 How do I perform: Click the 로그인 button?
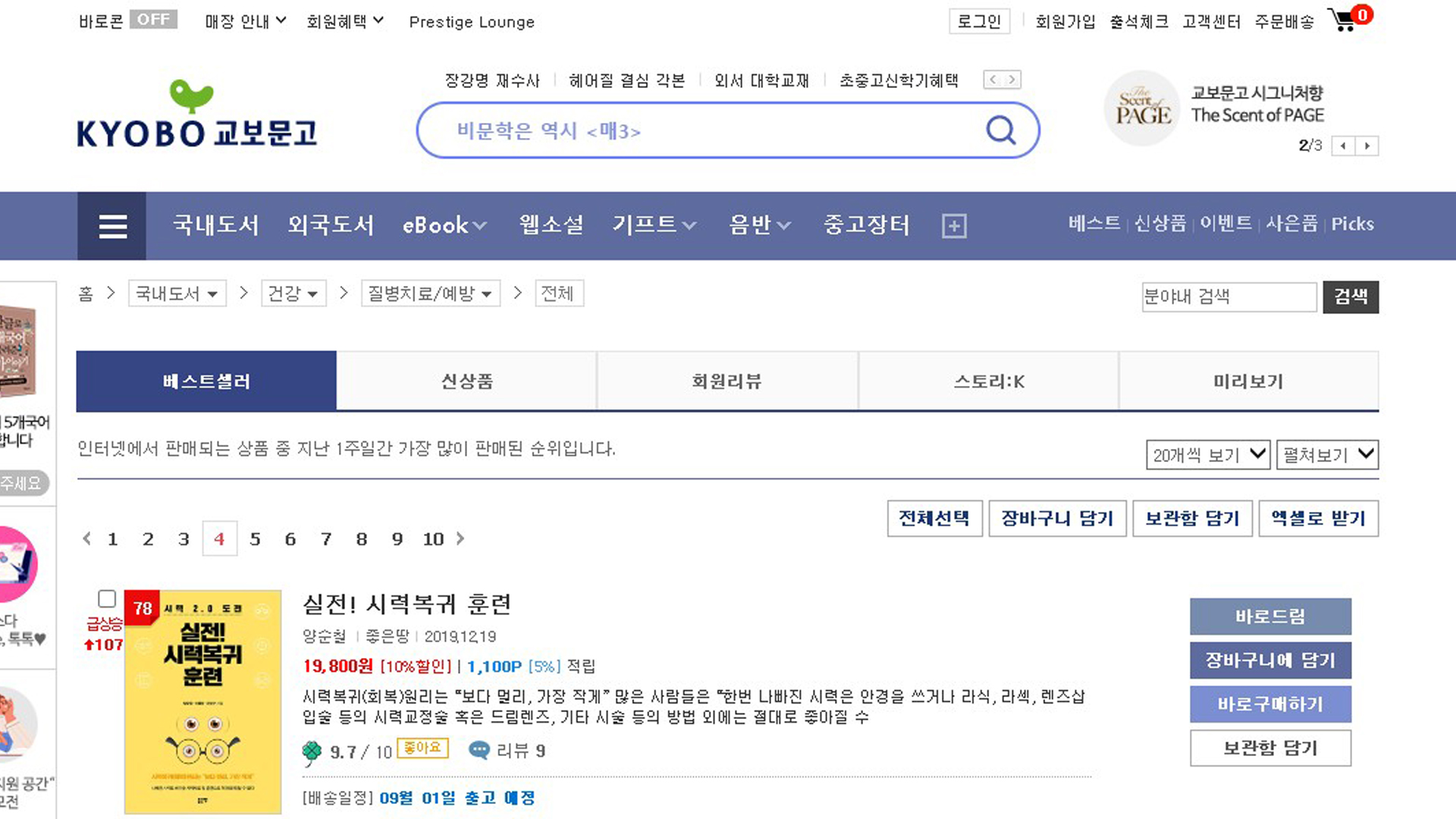coord(979,22)
